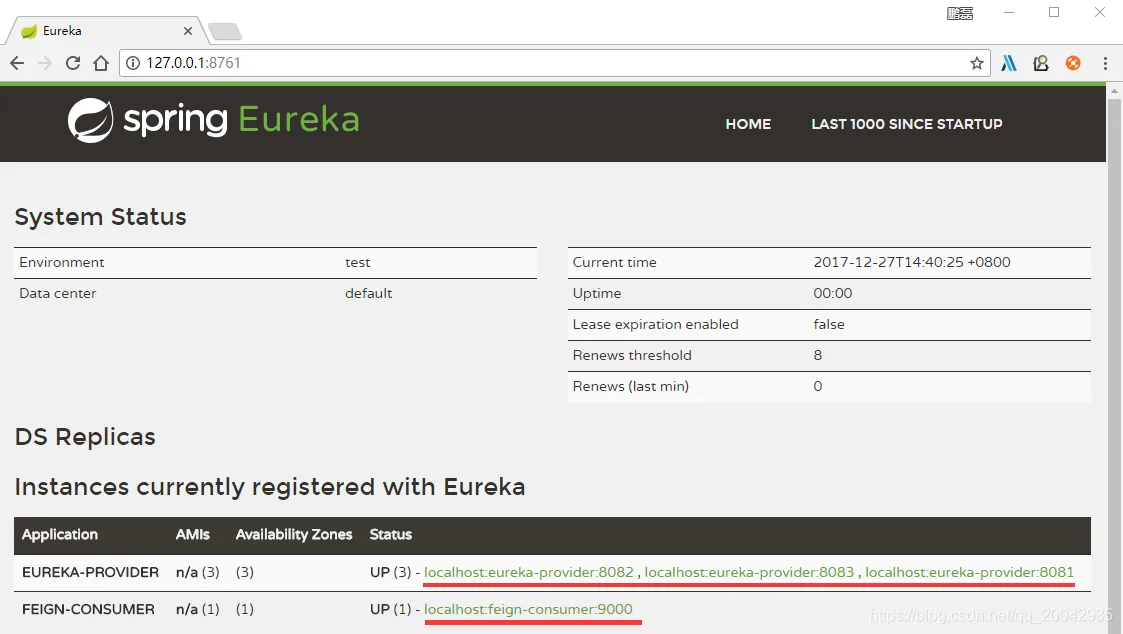Go back using the browser back arrow
Viewport: 1123px width, 634px height.
(17, 63)
